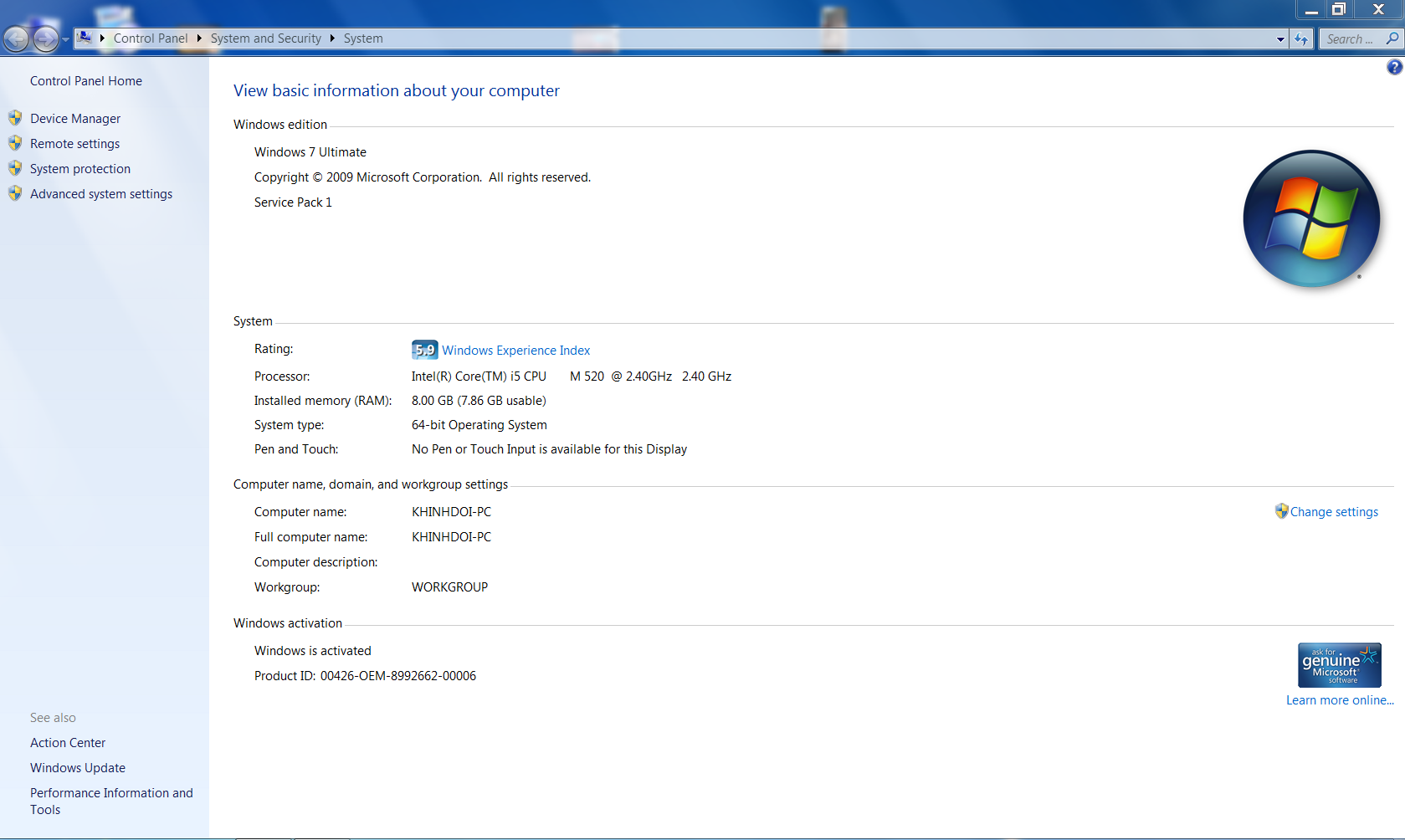Open Windows Update from See also

click(x=78, y=768)
